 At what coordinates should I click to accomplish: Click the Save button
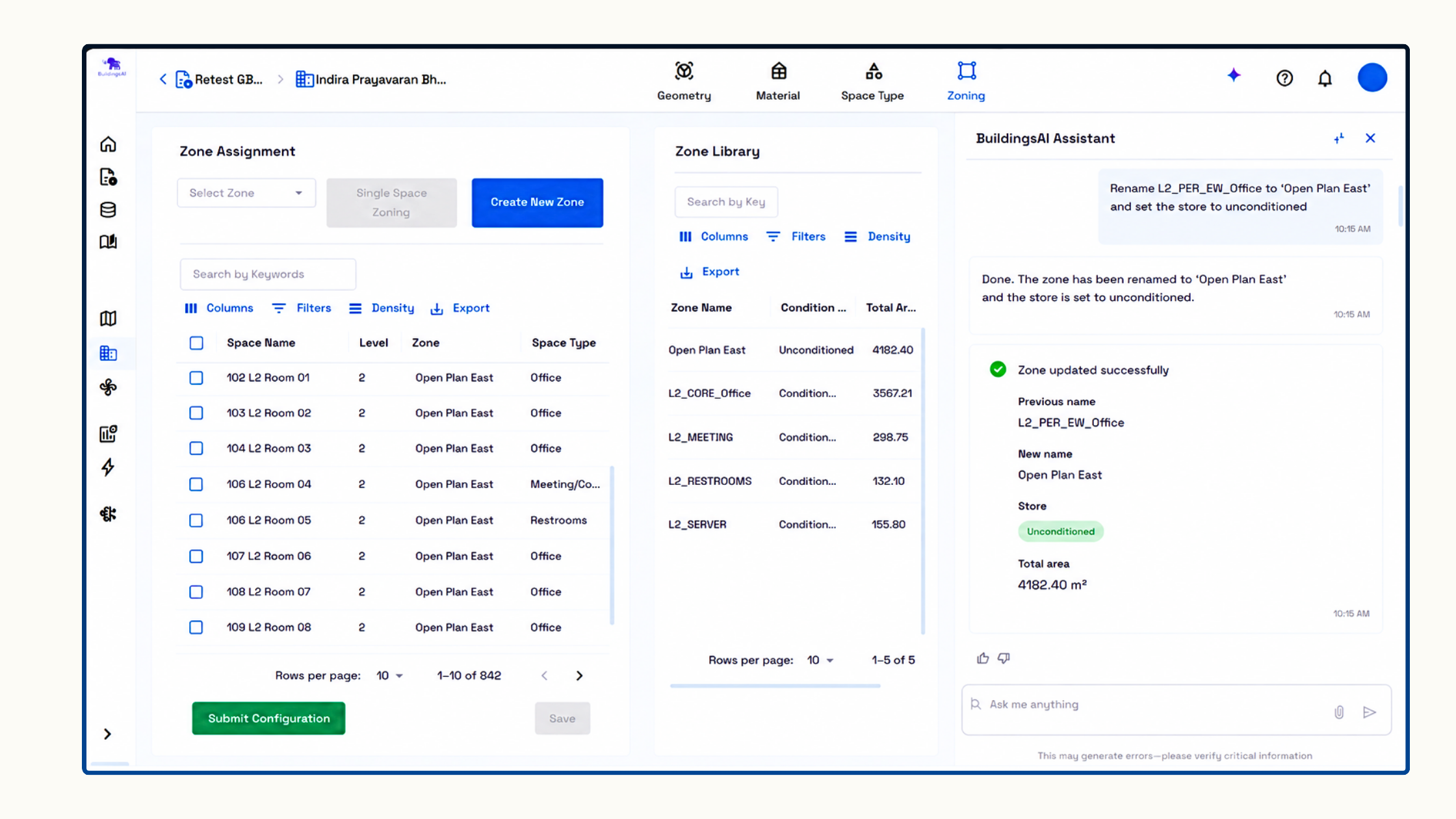(x=562, y=718)
